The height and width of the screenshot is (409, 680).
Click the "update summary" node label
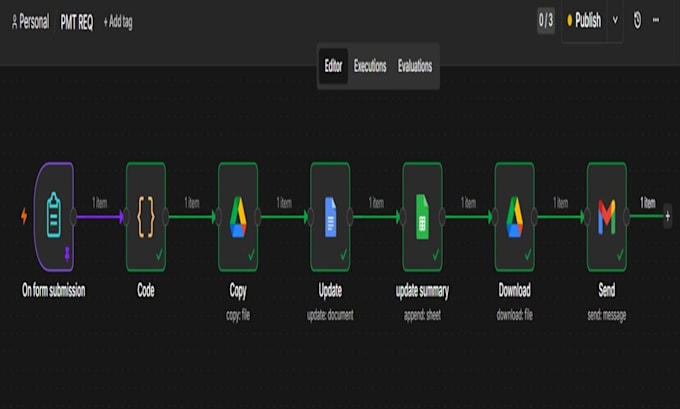[x=422, y=291]
